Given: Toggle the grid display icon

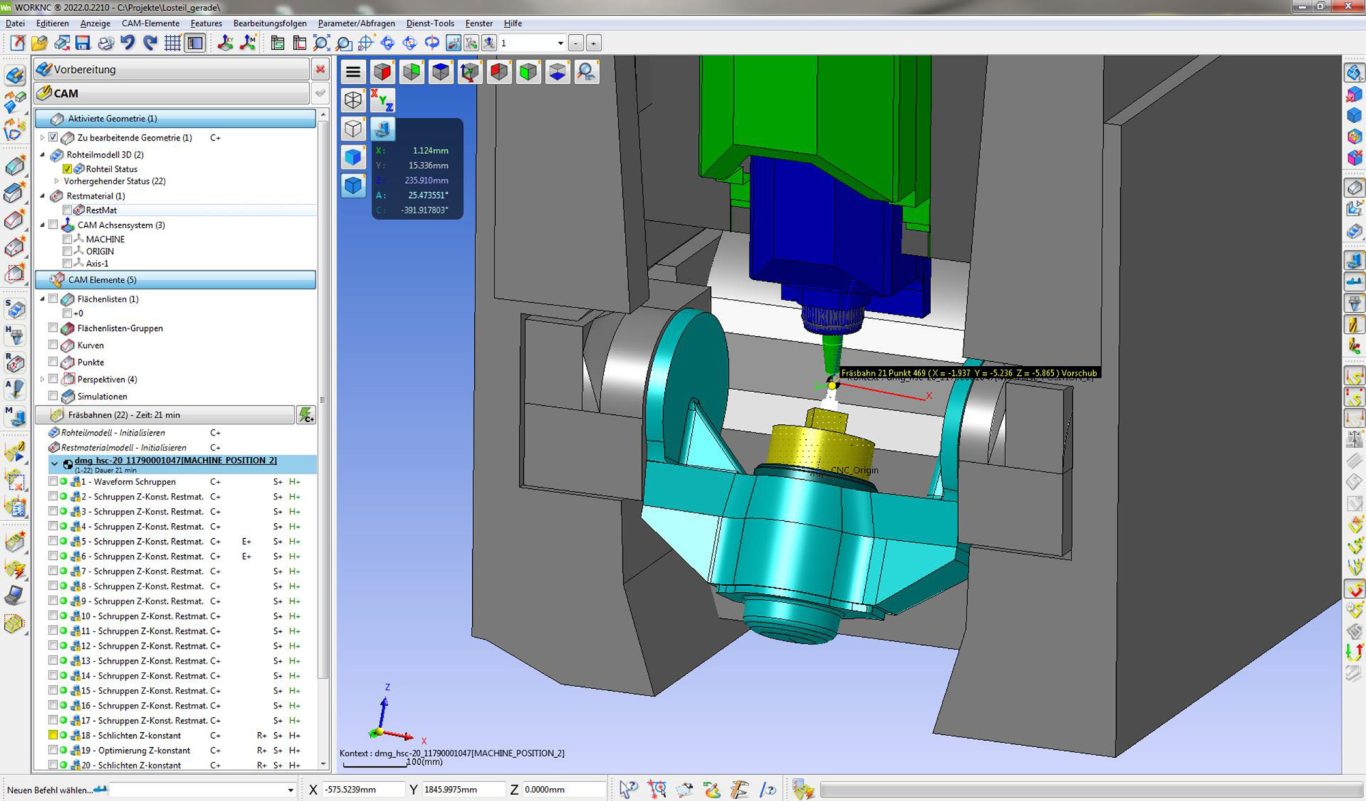Looking at the screenshot, I should pyautogui.click(x=173, y=43).
